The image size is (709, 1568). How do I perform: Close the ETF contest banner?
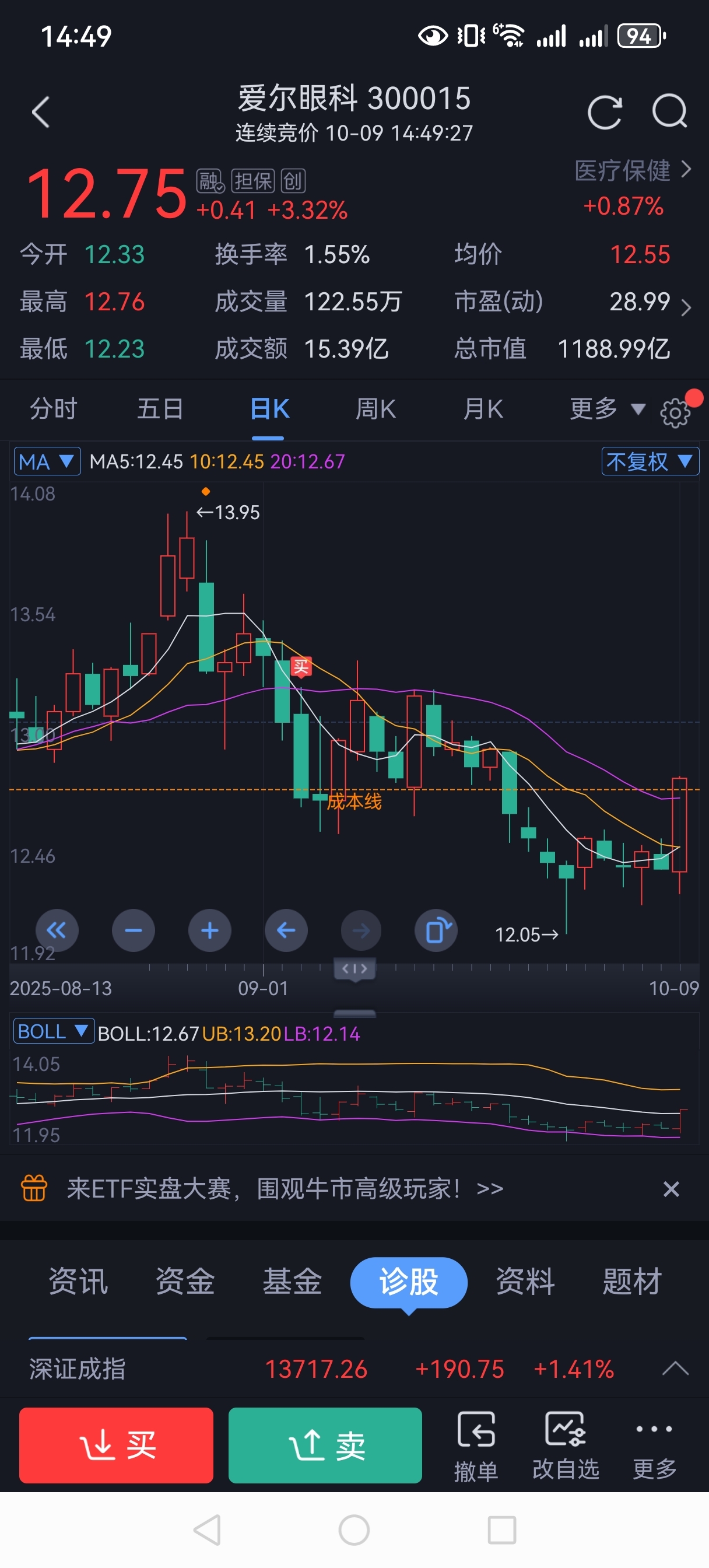pos(671,1188)
